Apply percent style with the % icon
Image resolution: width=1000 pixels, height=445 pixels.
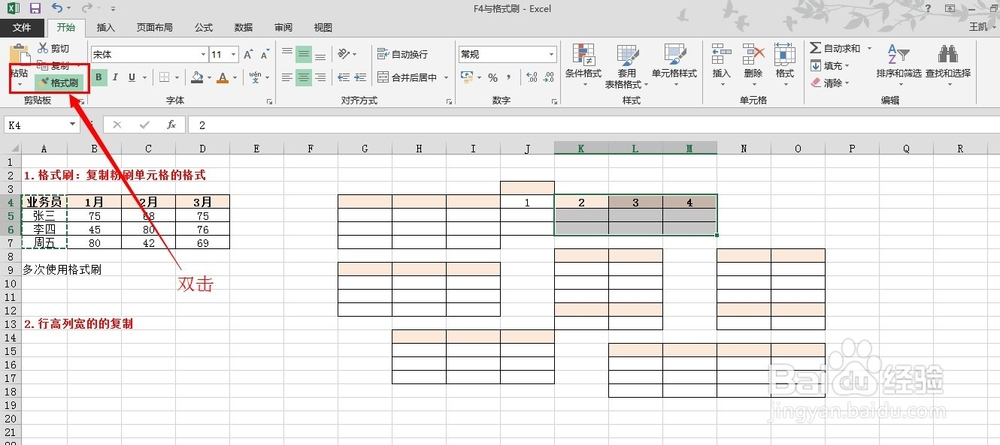pyautogui.click(x=492, y=77)
